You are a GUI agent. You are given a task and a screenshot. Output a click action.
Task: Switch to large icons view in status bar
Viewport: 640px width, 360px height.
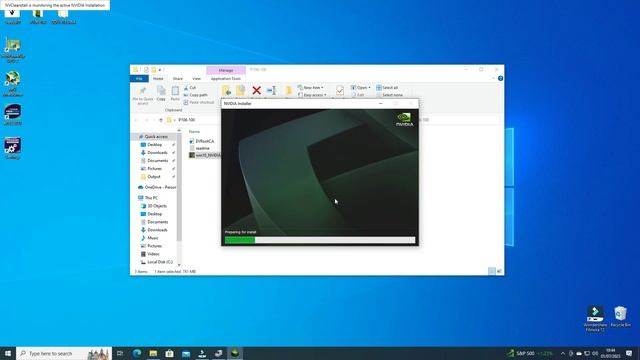[499, 271]
